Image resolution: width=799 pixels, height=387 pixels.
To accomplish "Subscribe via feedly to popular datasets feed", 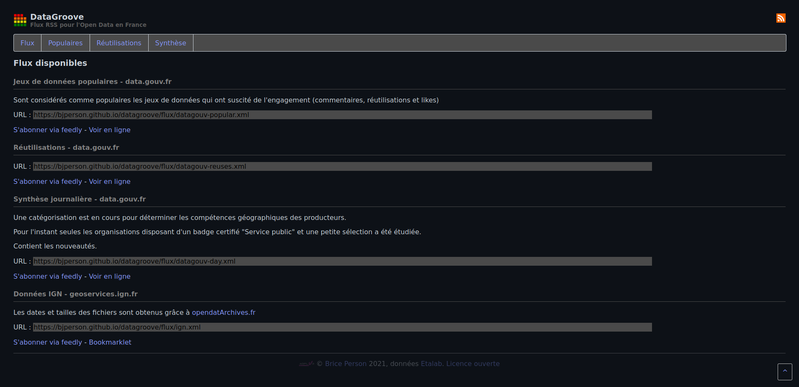I will point(47,130).
